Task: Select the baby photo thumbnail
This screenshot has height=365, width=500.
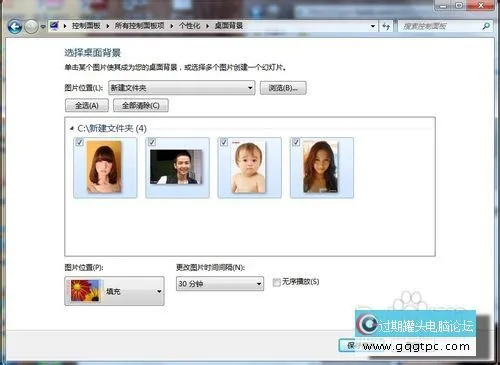Action: point(250,168)
